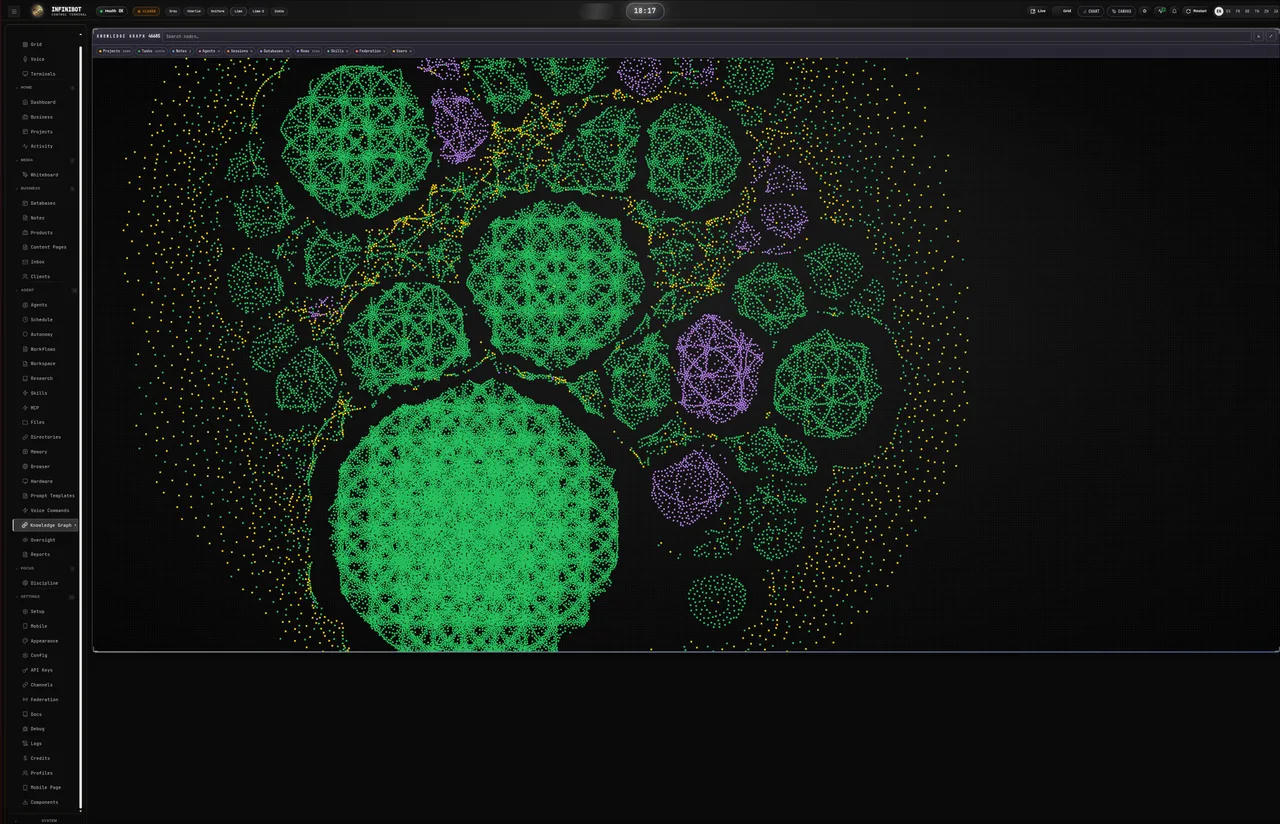Open the hamburger menu beside the Infinibot logo
This screenshot has height=824, width=1280.
click(14, 11)
